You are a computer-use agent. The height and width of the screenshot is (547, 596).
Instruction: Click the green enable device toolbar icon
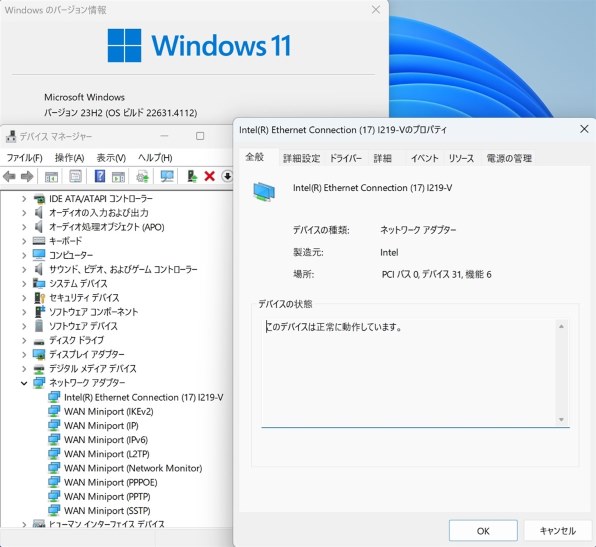[x=192, y=176]
